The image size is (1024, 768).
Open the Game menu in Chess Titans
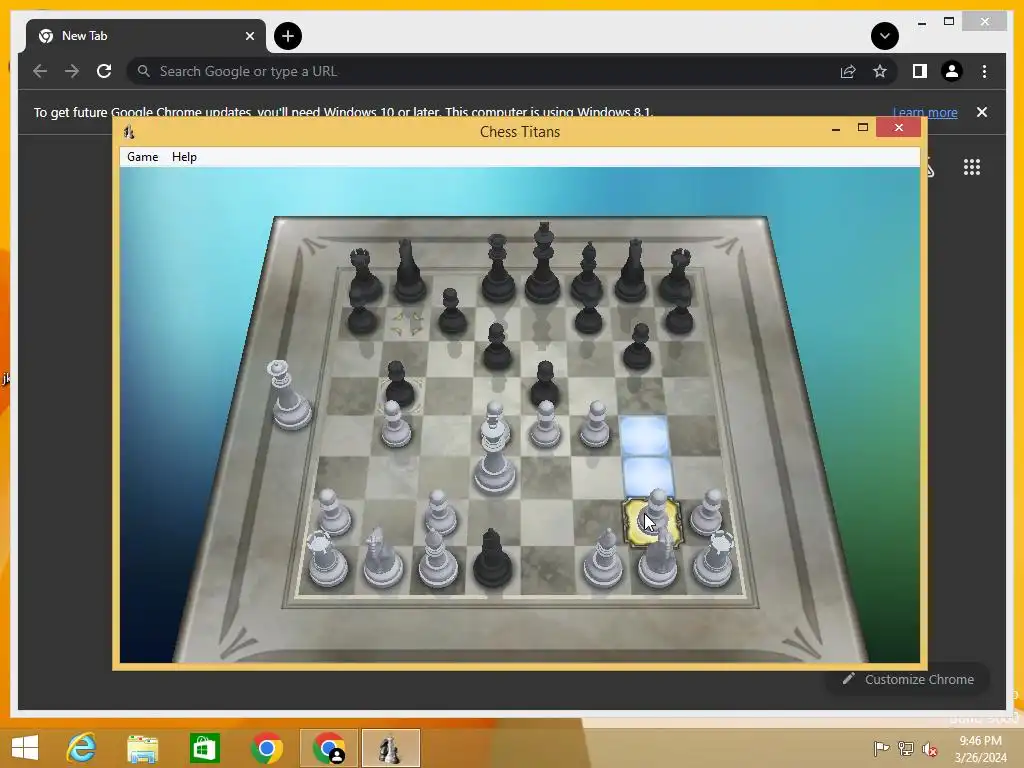click(x=142, y=157)
